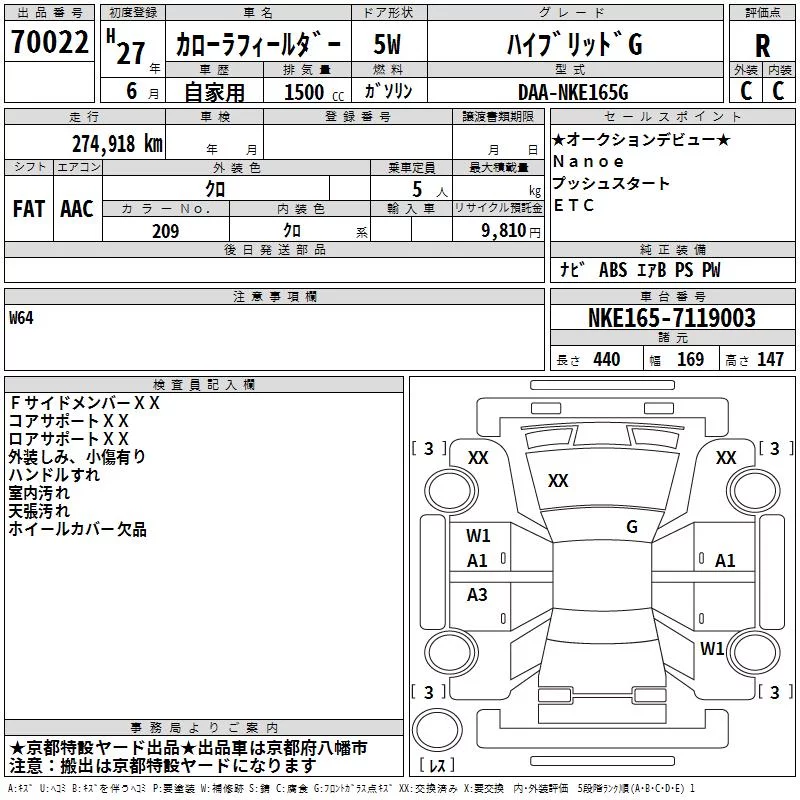The image size is (800, 800).
Task: Click the note ホイールカバー欠品
Action: 78,529
